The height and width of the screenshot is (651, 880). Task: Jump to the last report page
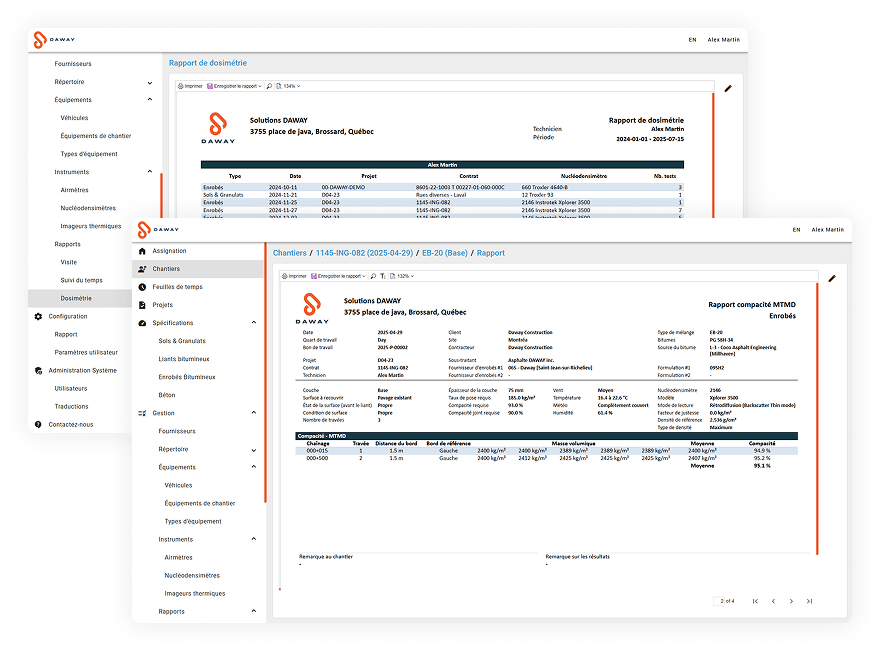pyautogui.click(x=809, y=601)
